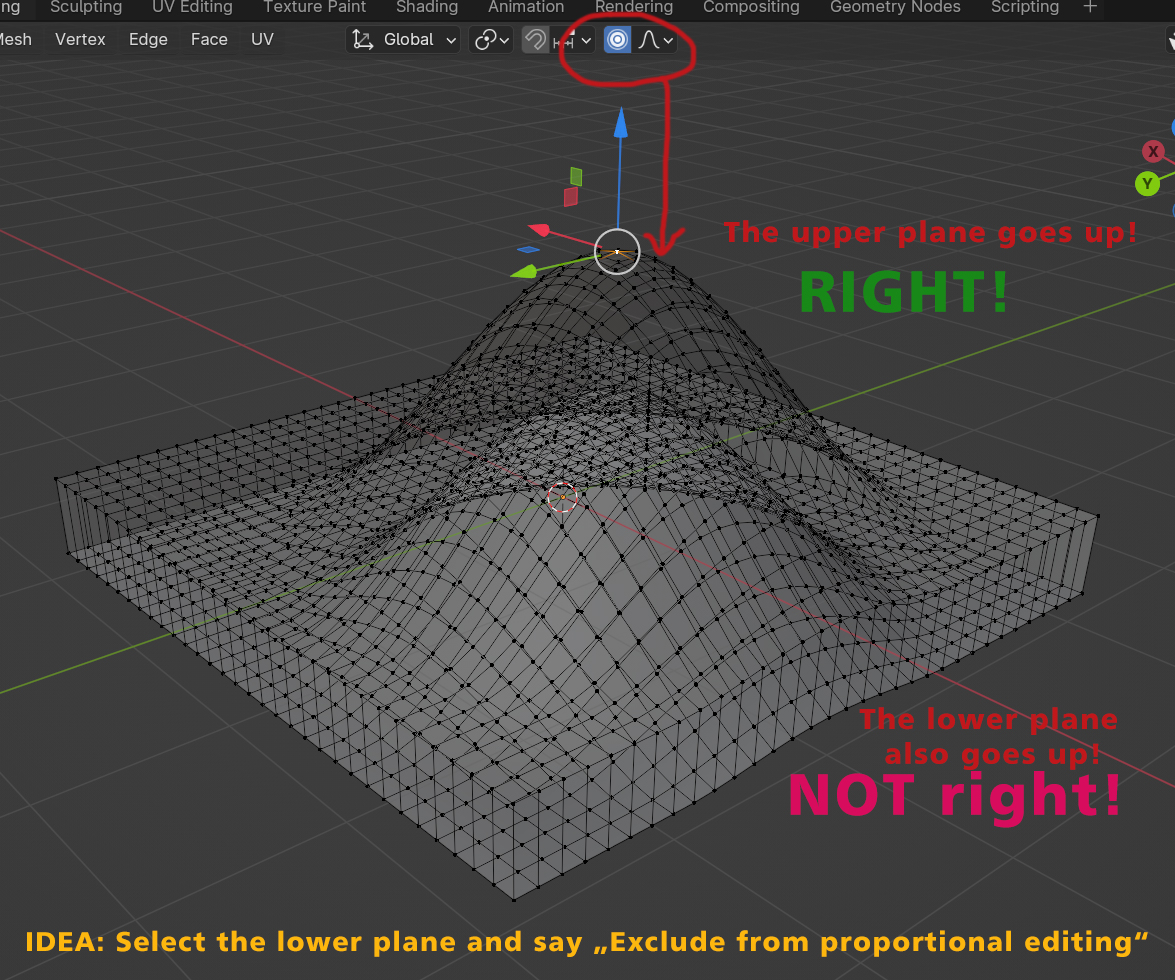The image size is (1175, 980).
Task: Open the pivot point dropdown
Action: point(492,40)
